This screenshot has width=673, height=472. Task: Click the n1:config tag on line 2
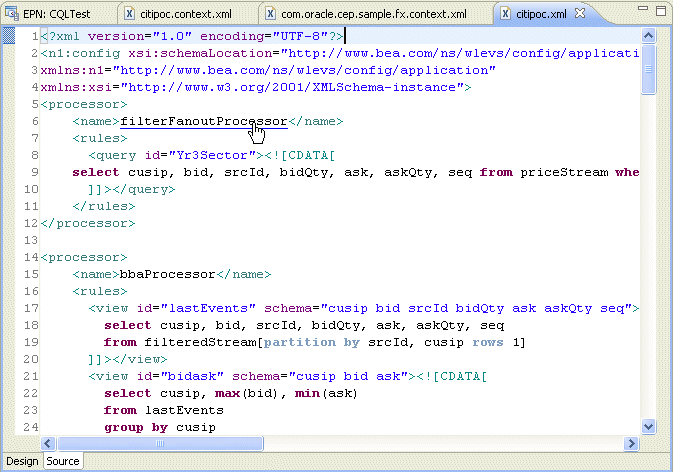(x=80, y=53)
